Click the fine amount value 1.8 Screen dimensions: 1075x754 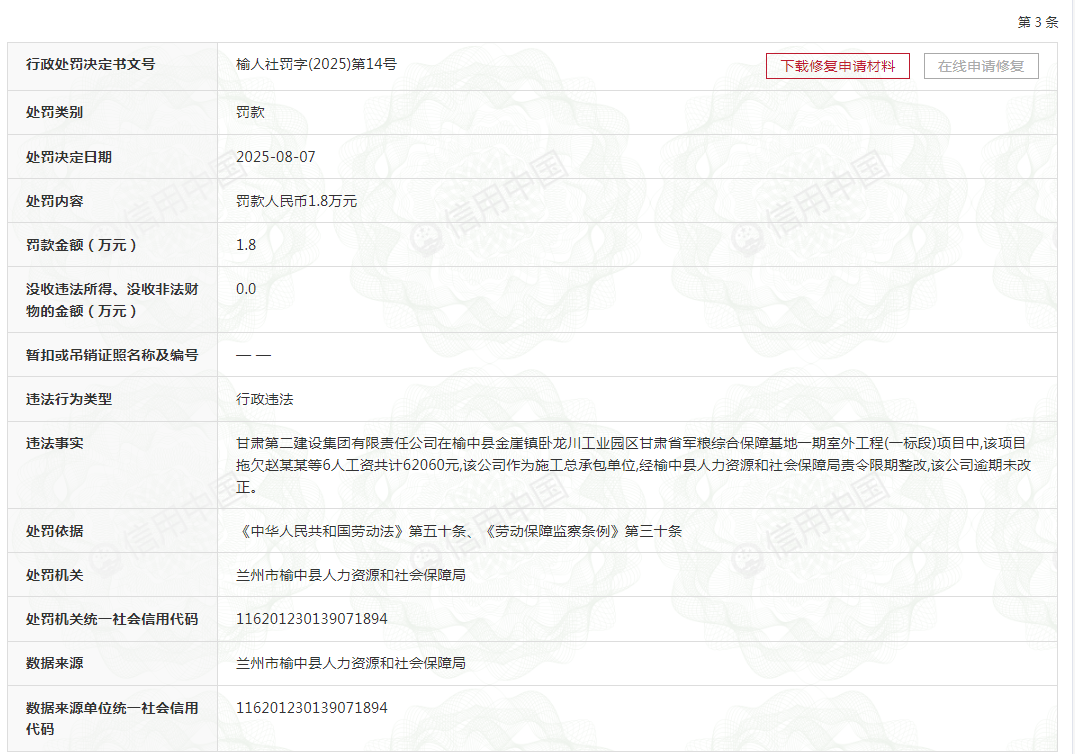(x=246, y=245)
